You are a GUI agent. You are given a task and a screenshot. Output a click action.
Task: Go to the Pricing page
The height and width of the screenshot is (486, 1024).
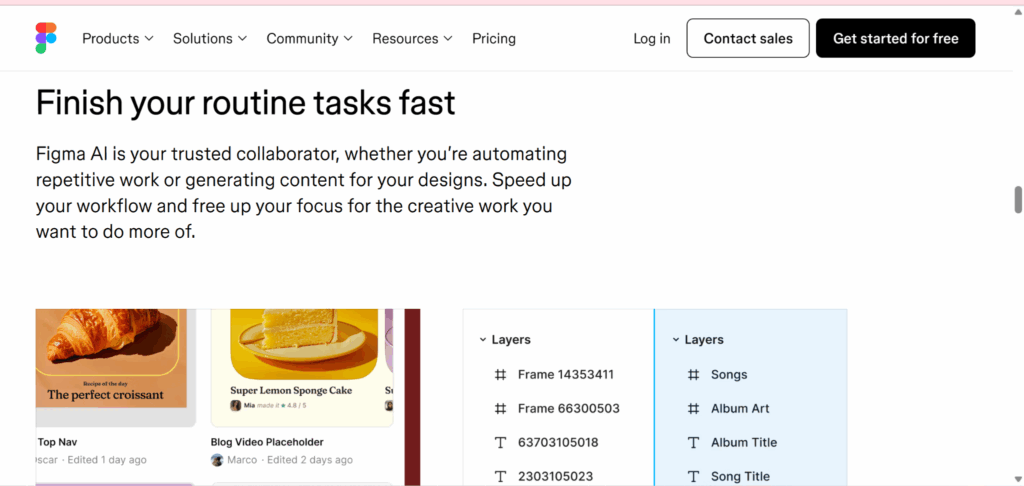pyautogui.click(x=494, y=38)
